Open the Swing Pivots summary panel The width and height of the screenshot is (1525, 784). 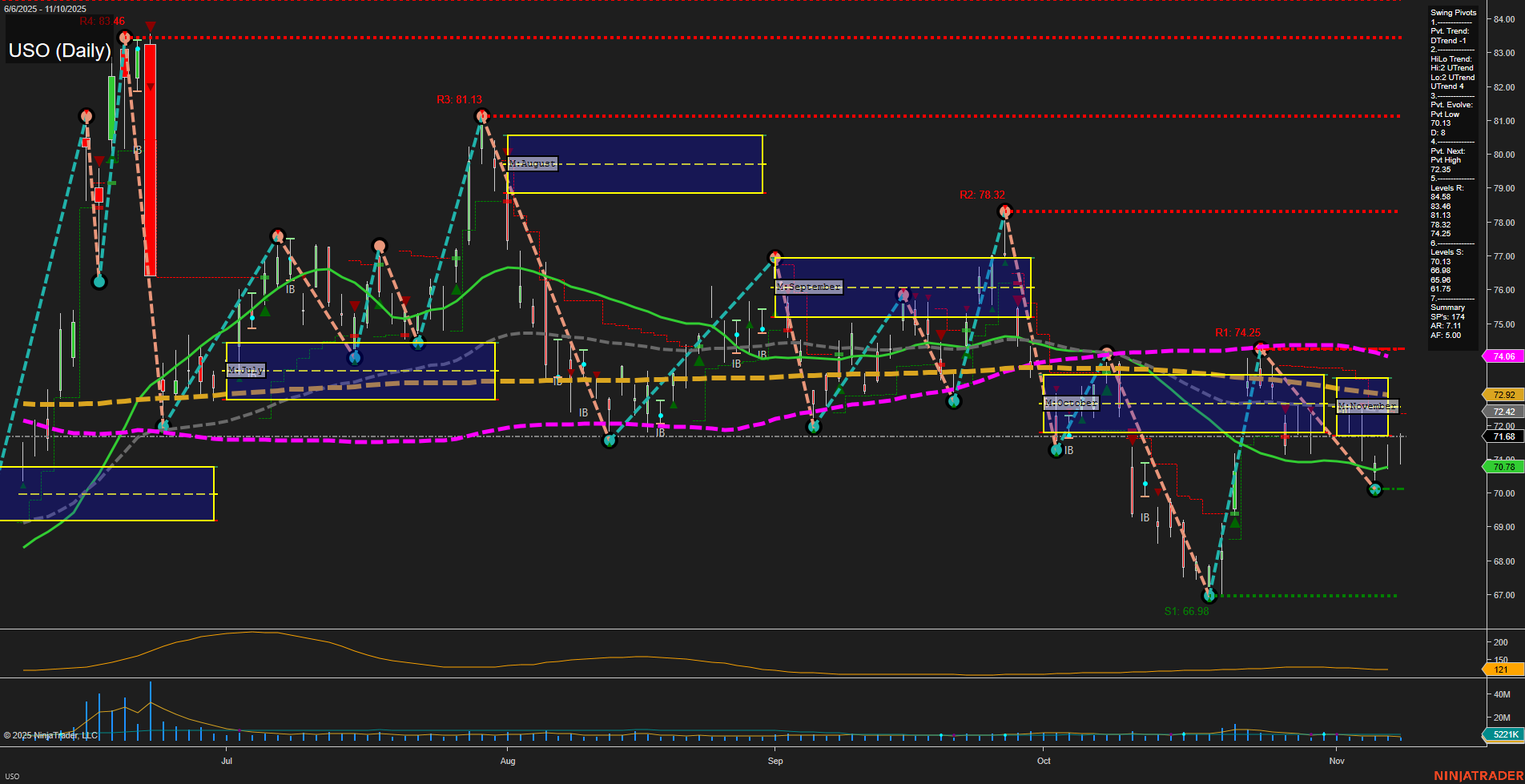tap(1453, 12)
